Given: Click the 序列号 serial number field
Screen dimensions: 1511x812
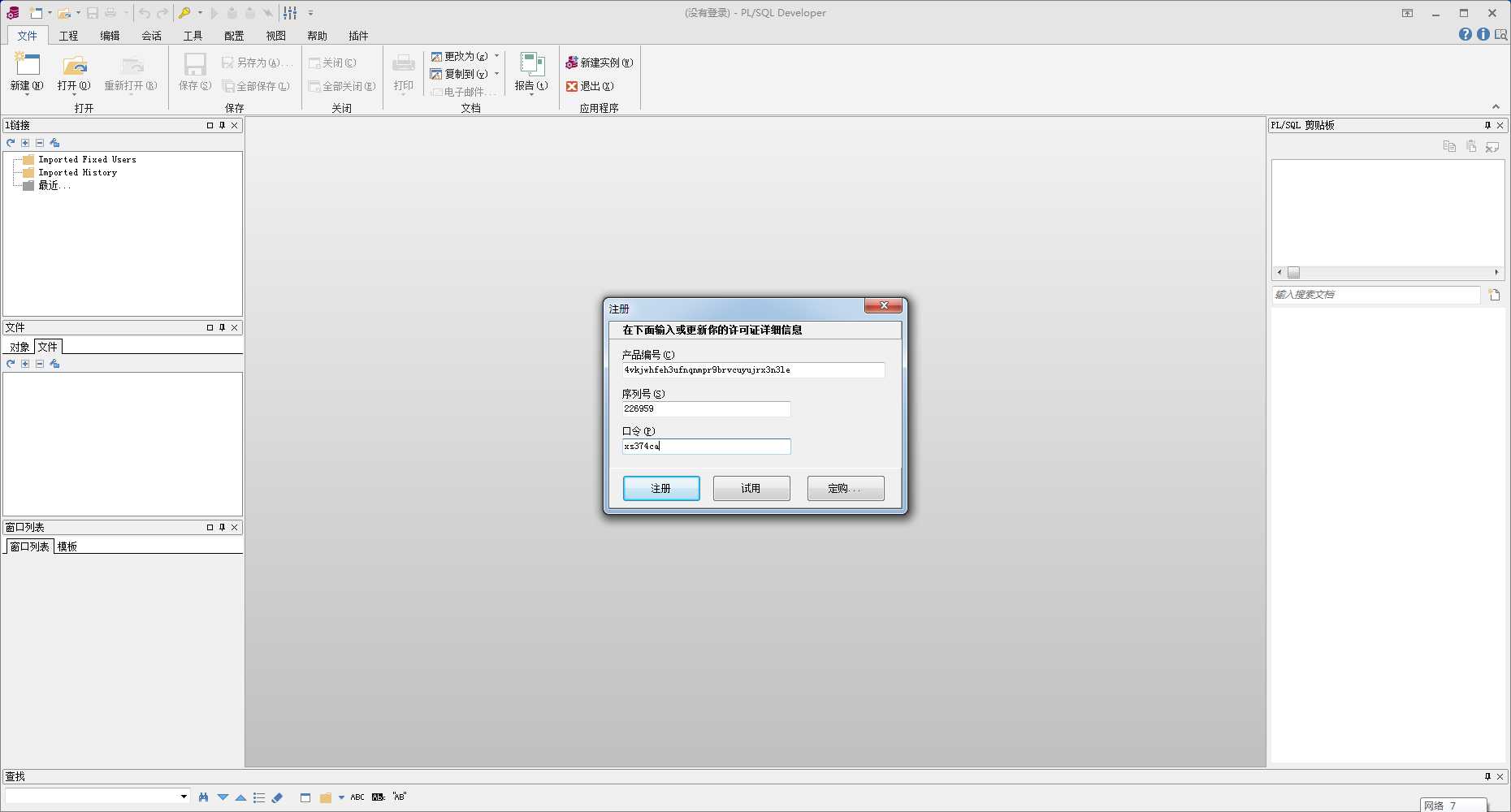Looking at the screenshot, I should (x=706, y=409).
